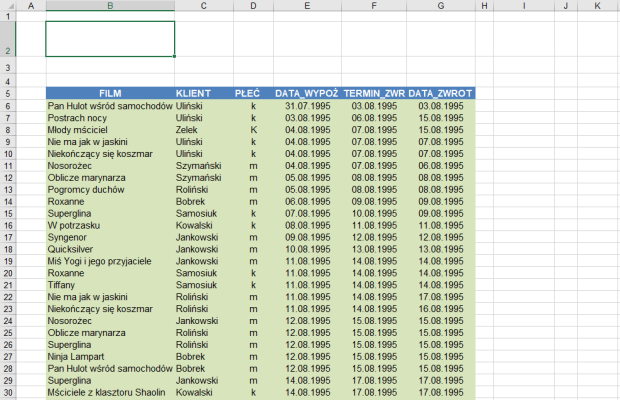620x400 pixels.
Task: Click the DATA_WYPOŻ header cell
Action: point(306,93)
